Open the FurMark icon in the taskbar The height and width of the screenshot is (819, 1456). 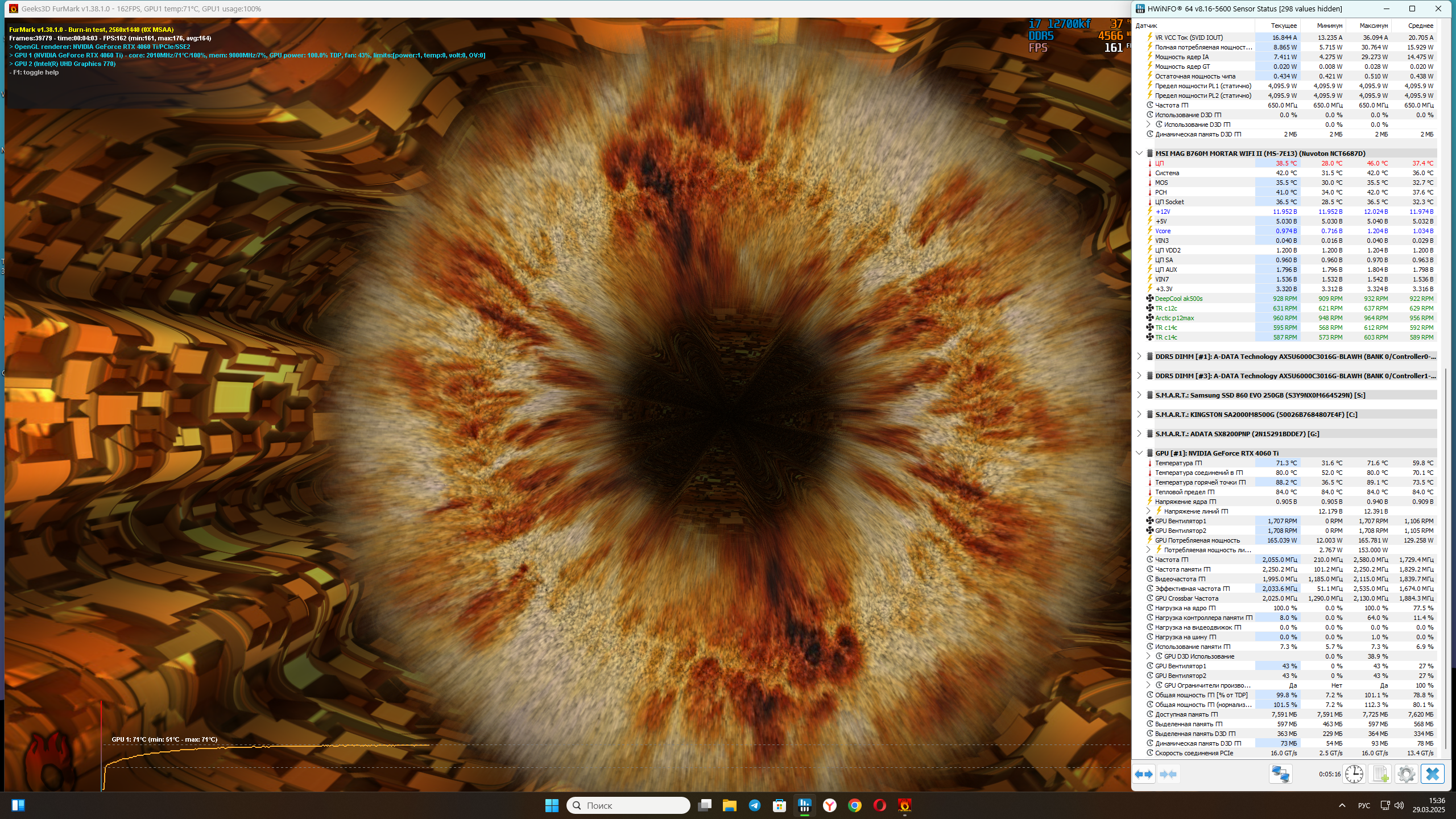[904, 805]
